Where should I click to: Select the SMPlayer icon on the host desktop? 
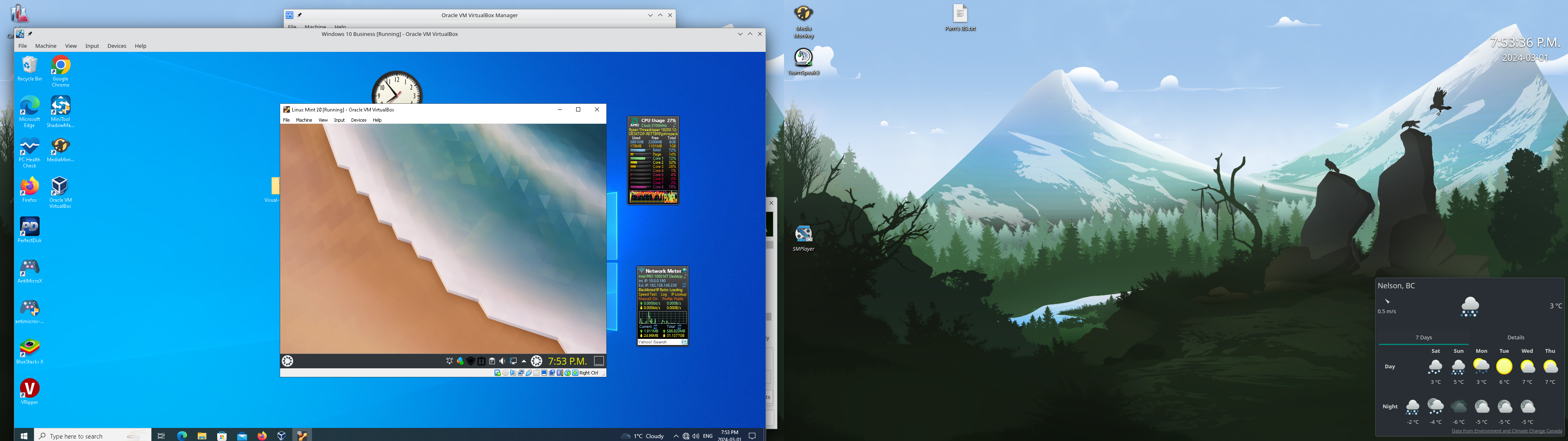click(804, 238)
